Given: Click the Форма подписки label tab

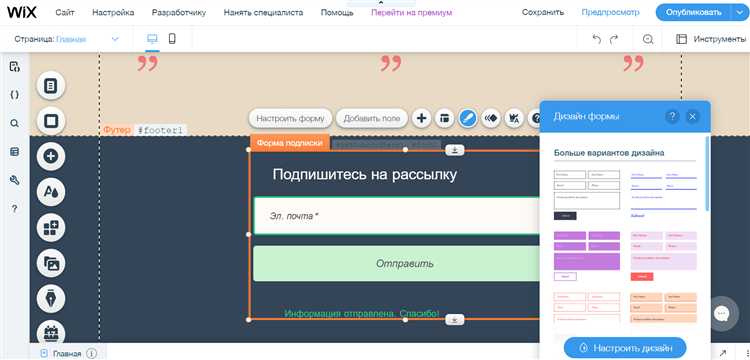Looking at the screenshot, I should 289,143.
